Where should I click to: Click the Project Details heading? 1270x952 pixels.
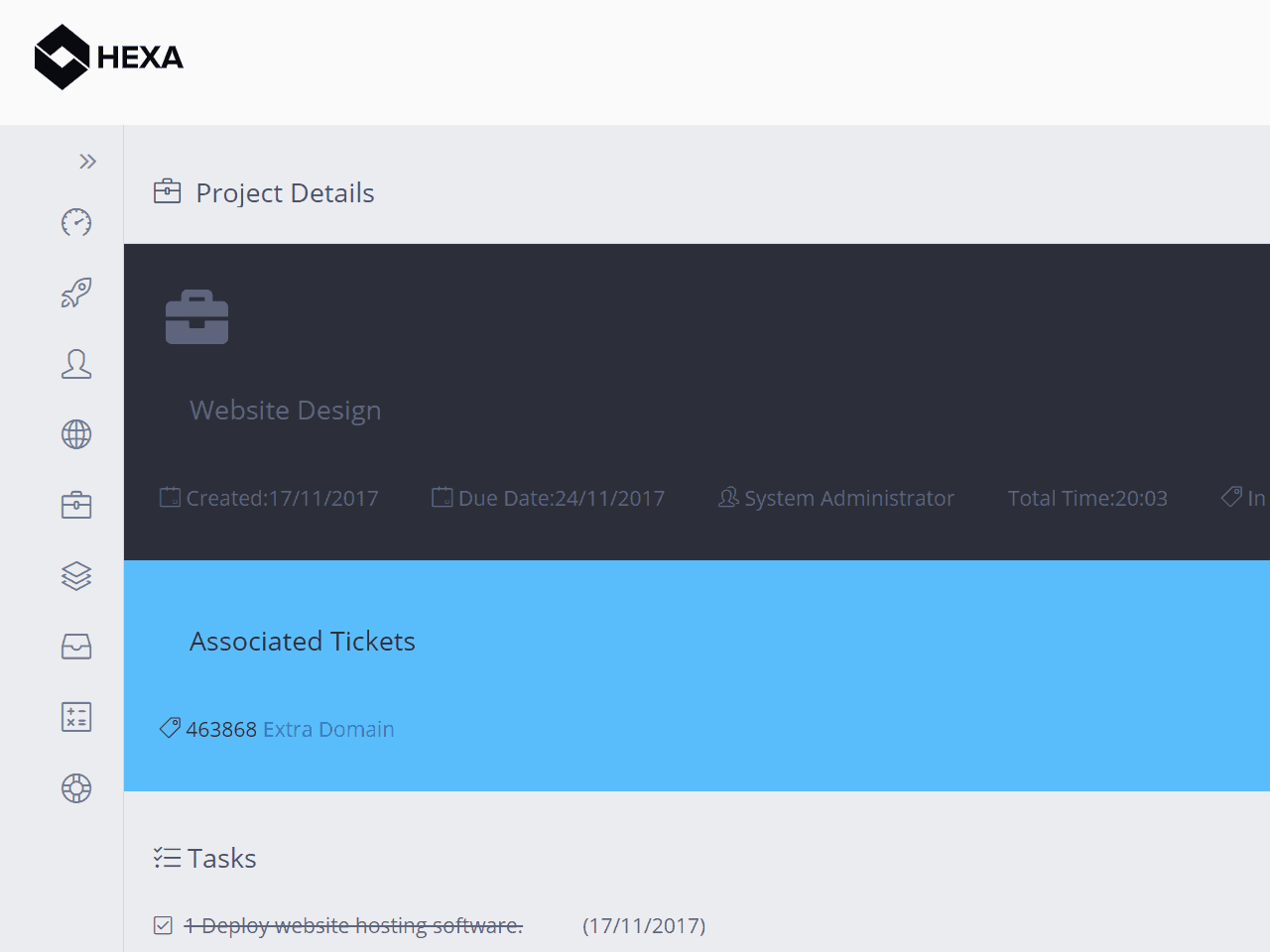(x=286, y=193)
